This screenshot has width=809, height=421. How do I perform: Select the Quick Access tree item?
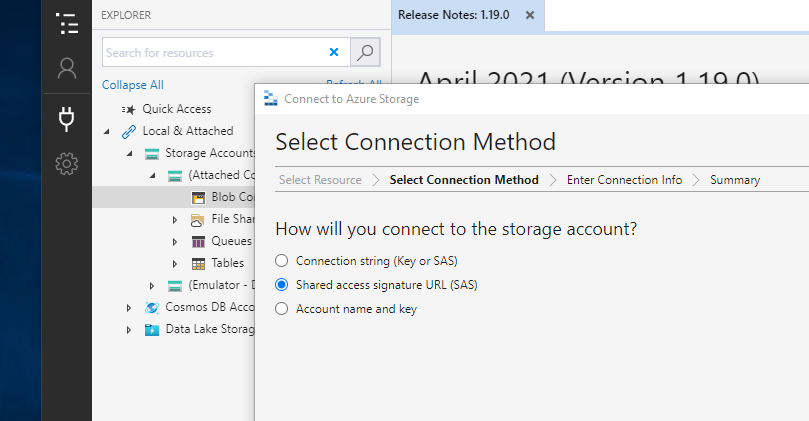pos(177,109)
